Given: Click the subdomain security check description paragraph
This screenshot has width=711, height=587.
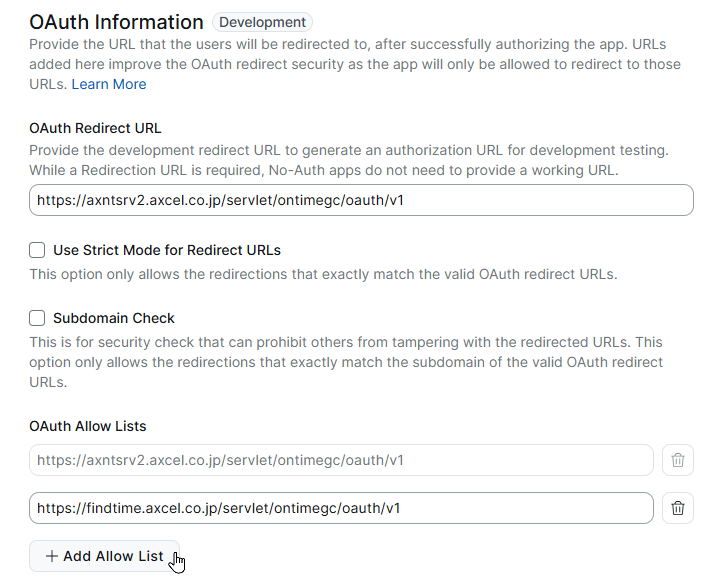Looking at the screenshot, I should pos(346,362).
